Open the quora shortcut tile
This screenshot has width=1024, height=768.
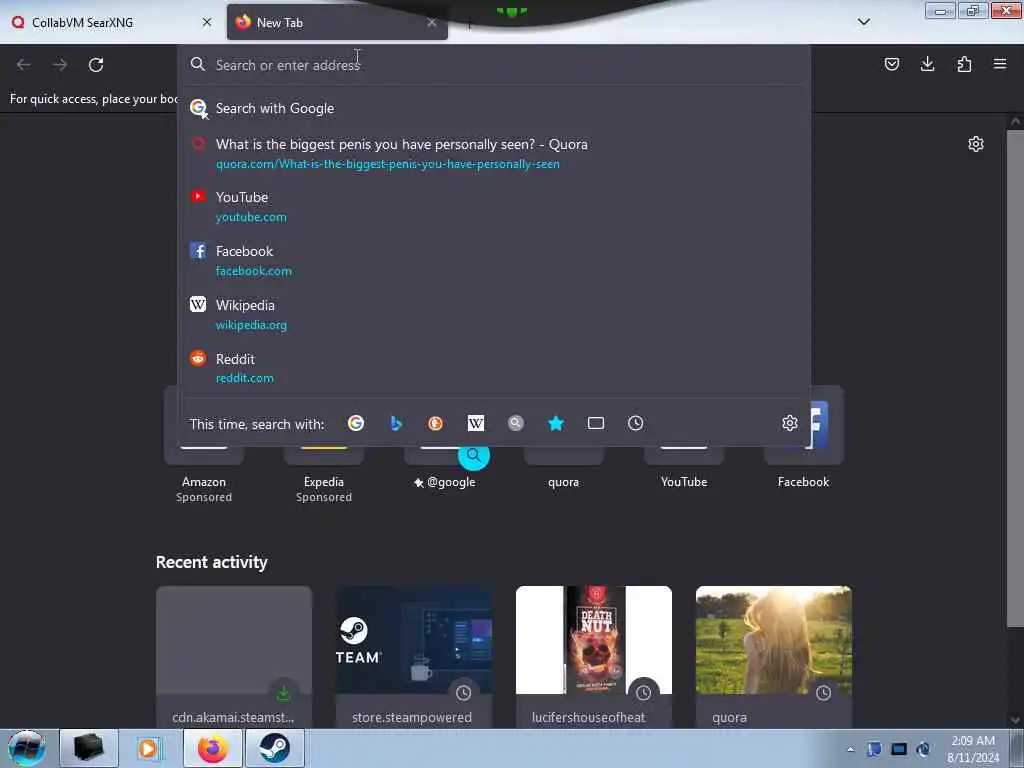coord(564,457)
